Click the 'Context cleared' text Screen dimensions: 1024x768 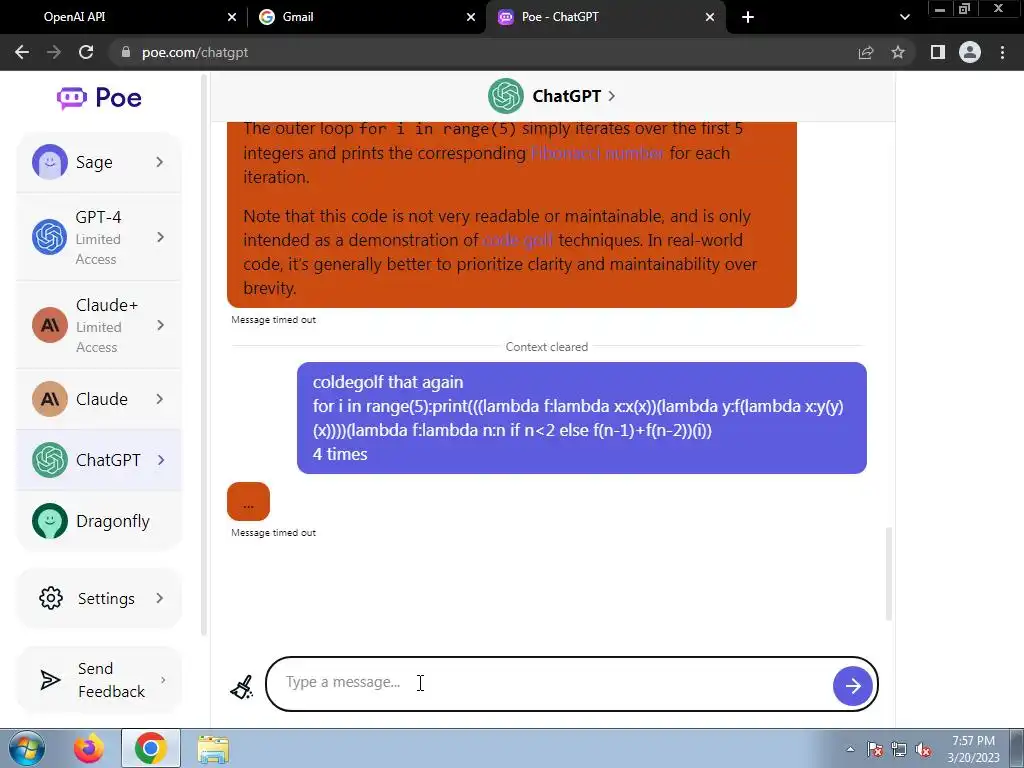coord(547,347)
